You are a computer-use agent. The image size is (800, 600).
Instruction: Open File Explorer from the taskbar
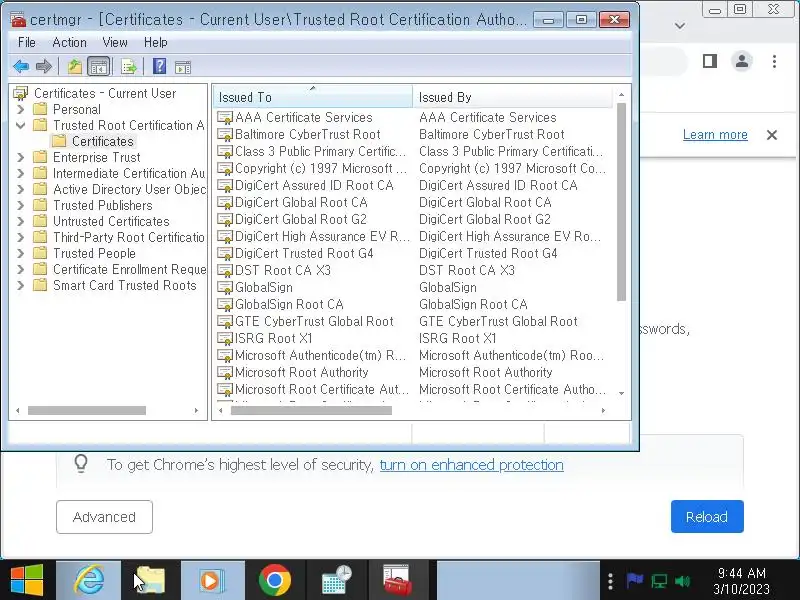pyautogui.click(x=151, y=581)
